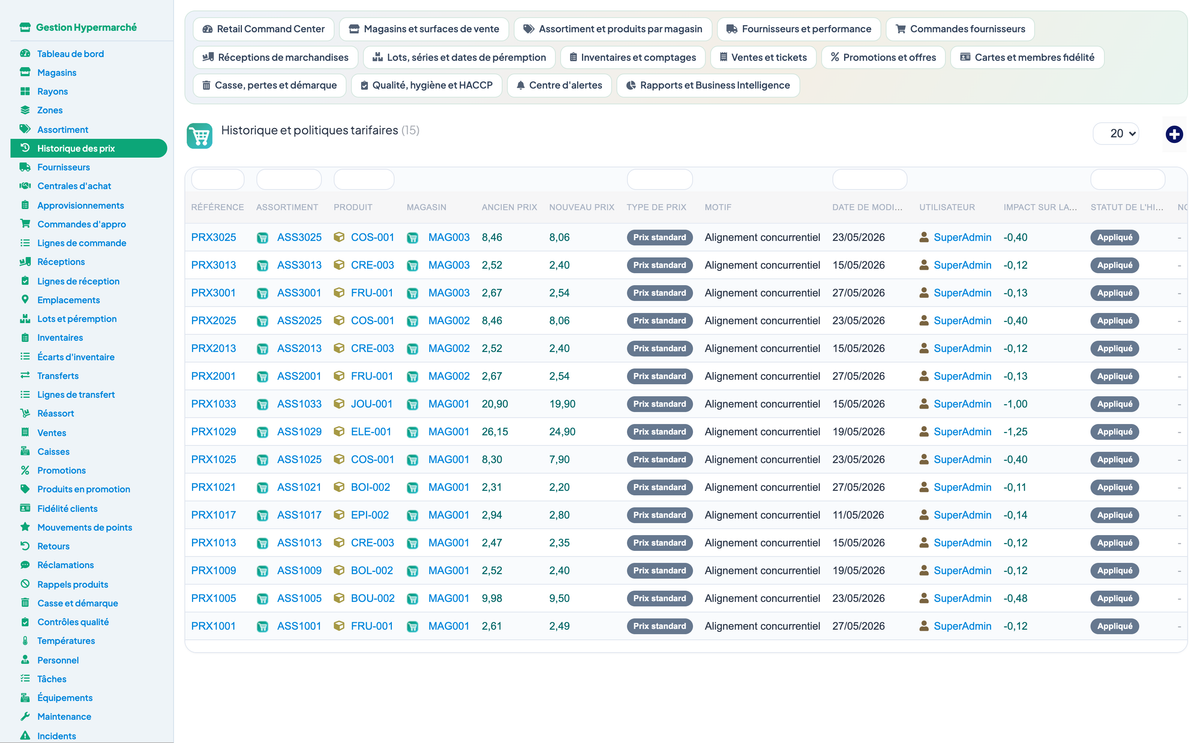Click the 19,90 new price in PRX1033 row
Viewport: 1200px width, 743px height.
tap(562, 404)
